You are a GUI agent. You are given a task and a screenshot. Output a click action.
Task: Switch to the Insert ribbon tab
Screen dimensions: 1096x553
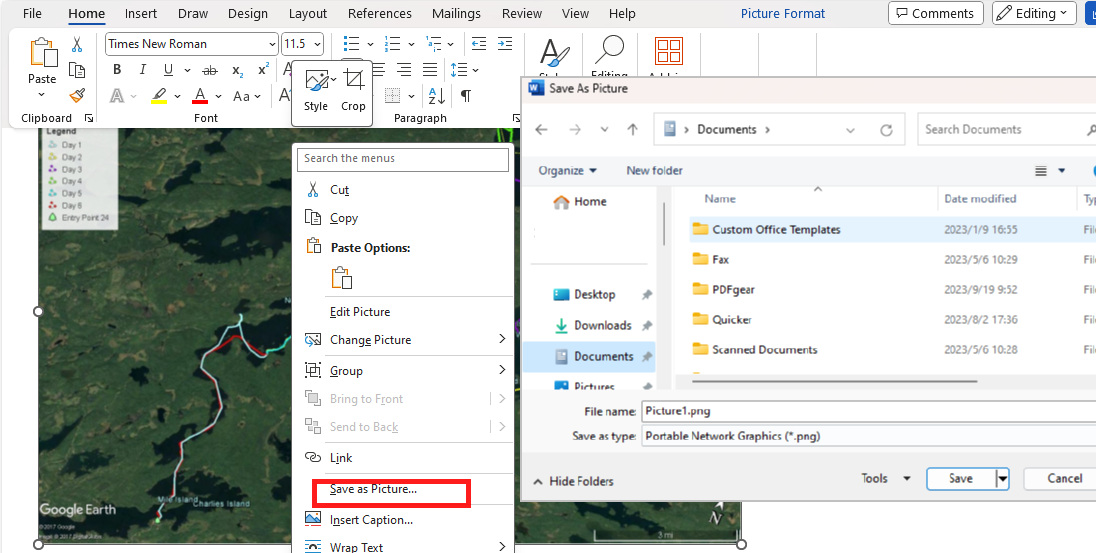[141, 14]
